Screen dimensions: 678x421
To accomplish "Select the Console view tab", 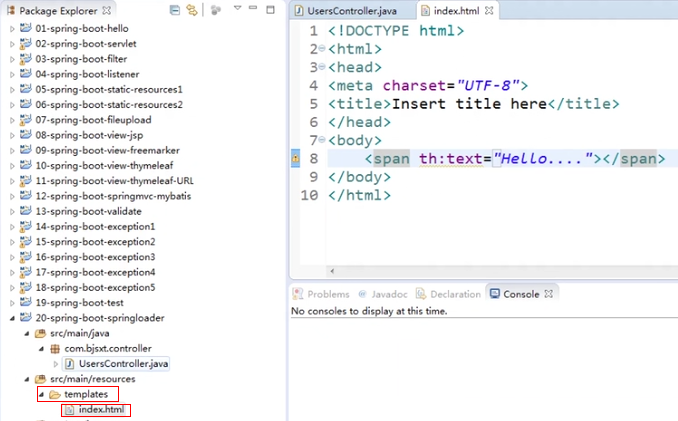I will tap(515, 294).
